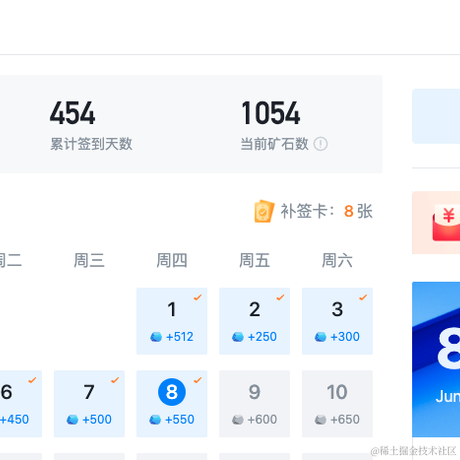Click the orange checkmark on day 2
This screenshot has height=460, width=460.
(x=280, y=297)
